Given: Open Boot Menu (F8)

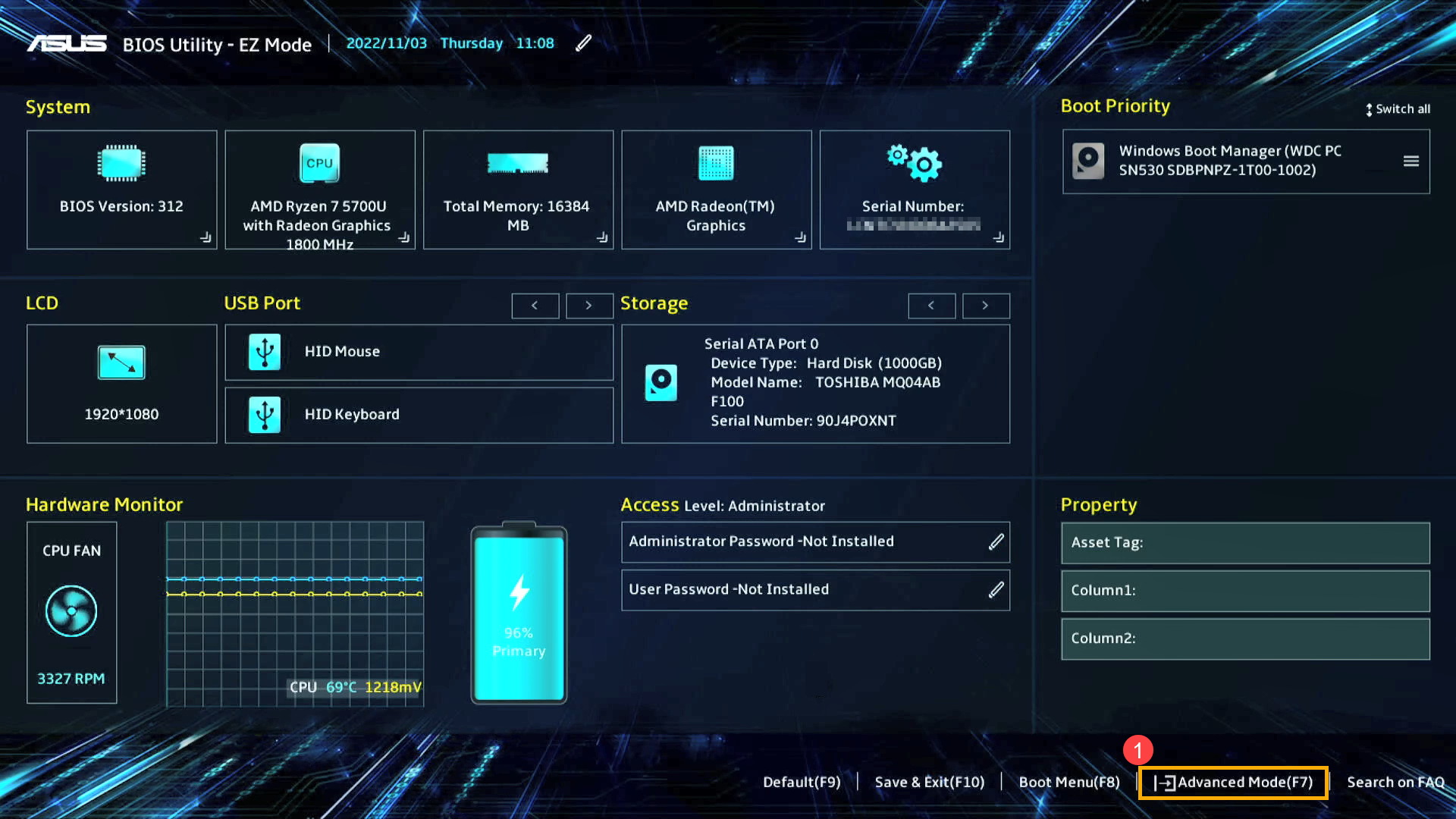Looking at the screenshot, I should click(1068, 783).
